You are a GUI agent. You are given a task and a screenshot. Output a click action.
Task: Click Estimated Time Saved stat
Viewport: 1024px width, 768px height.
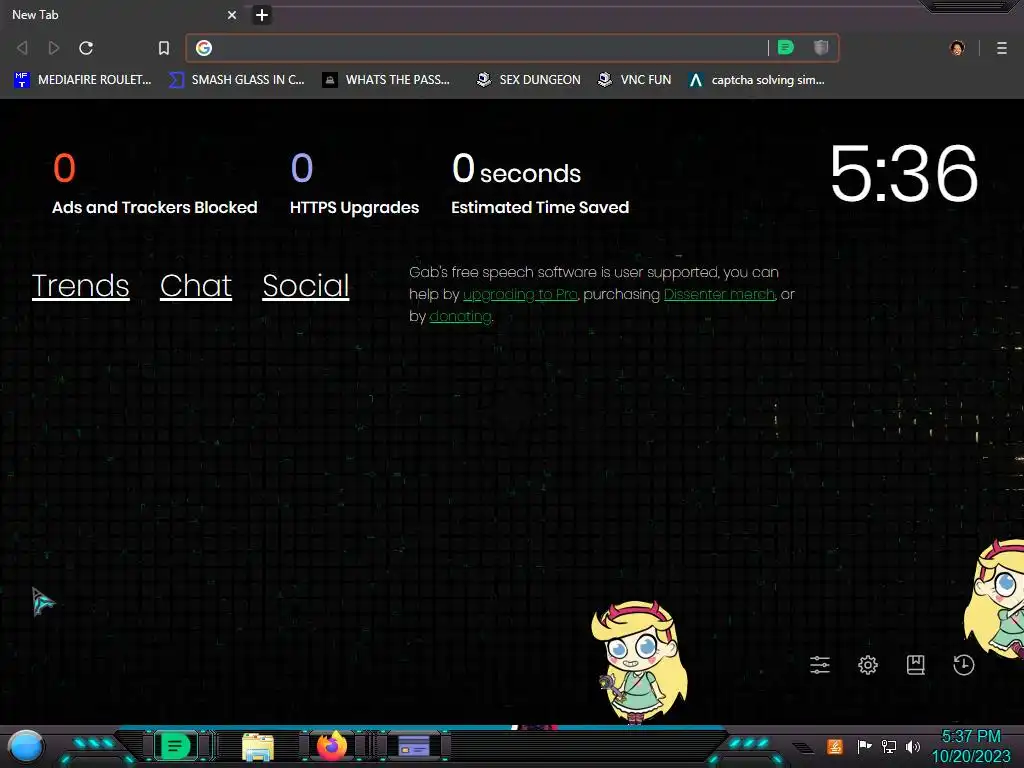tap(540, 183)
